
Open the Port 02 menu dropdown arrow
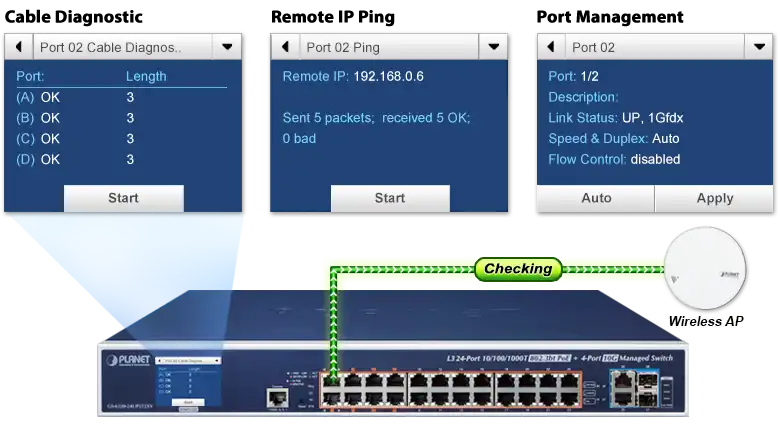tap(759, 47)
